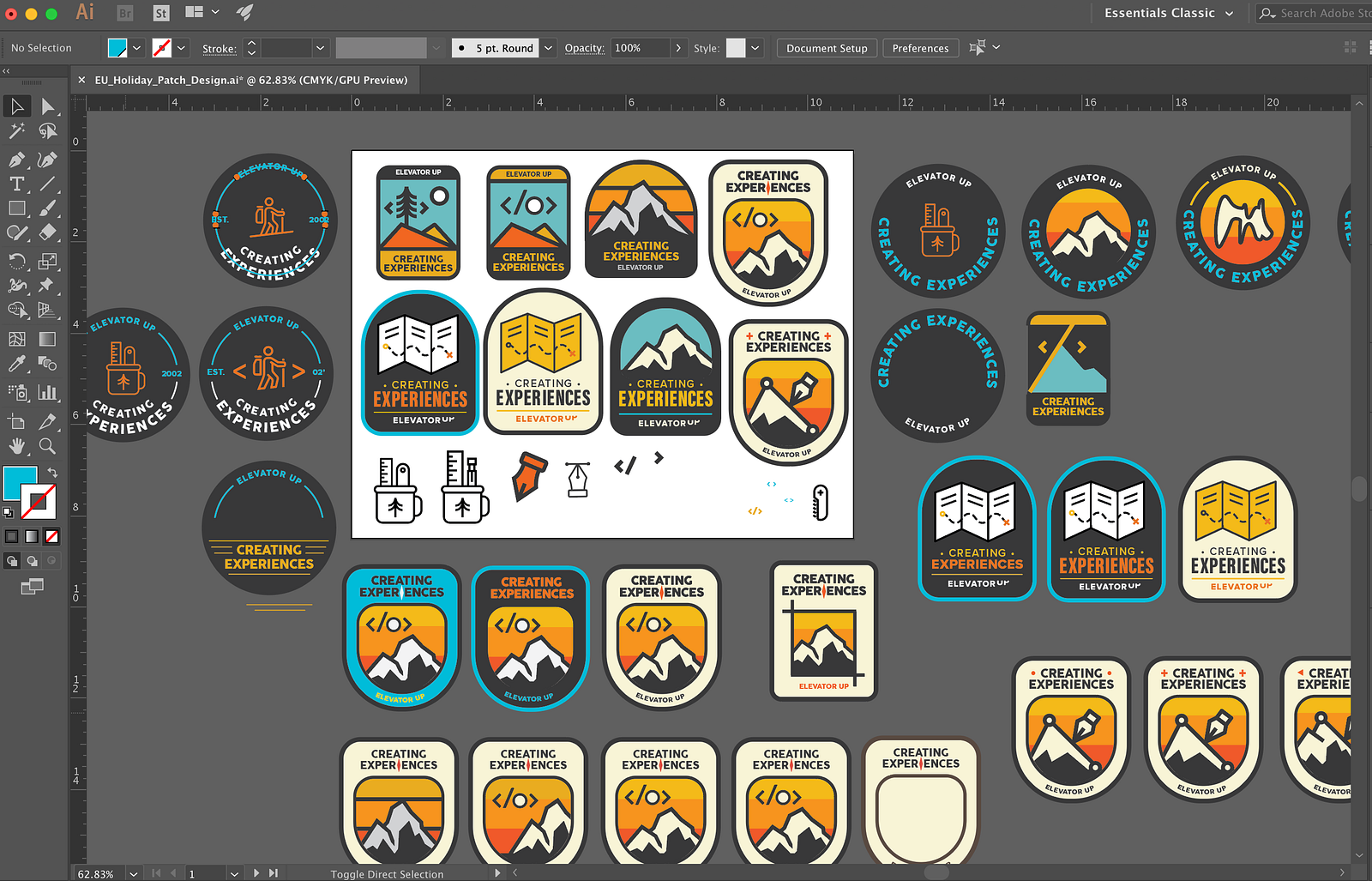Activate the Eraser tool
Viewport: 1372px width, 881px height.
pos(48,232)
